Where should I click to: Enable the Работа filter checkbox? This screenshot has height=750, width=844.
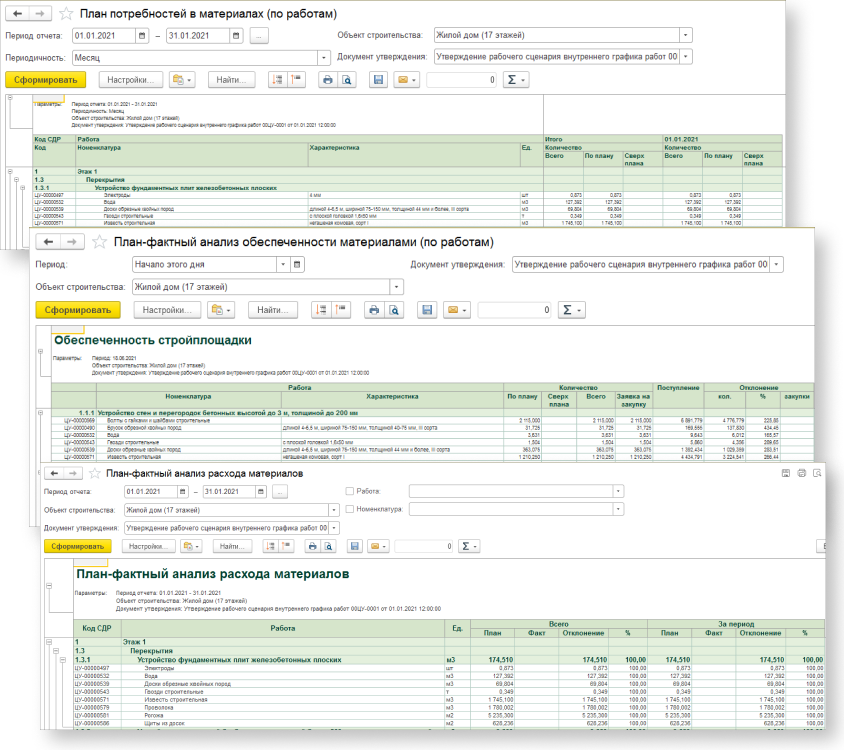click(349, 492)
